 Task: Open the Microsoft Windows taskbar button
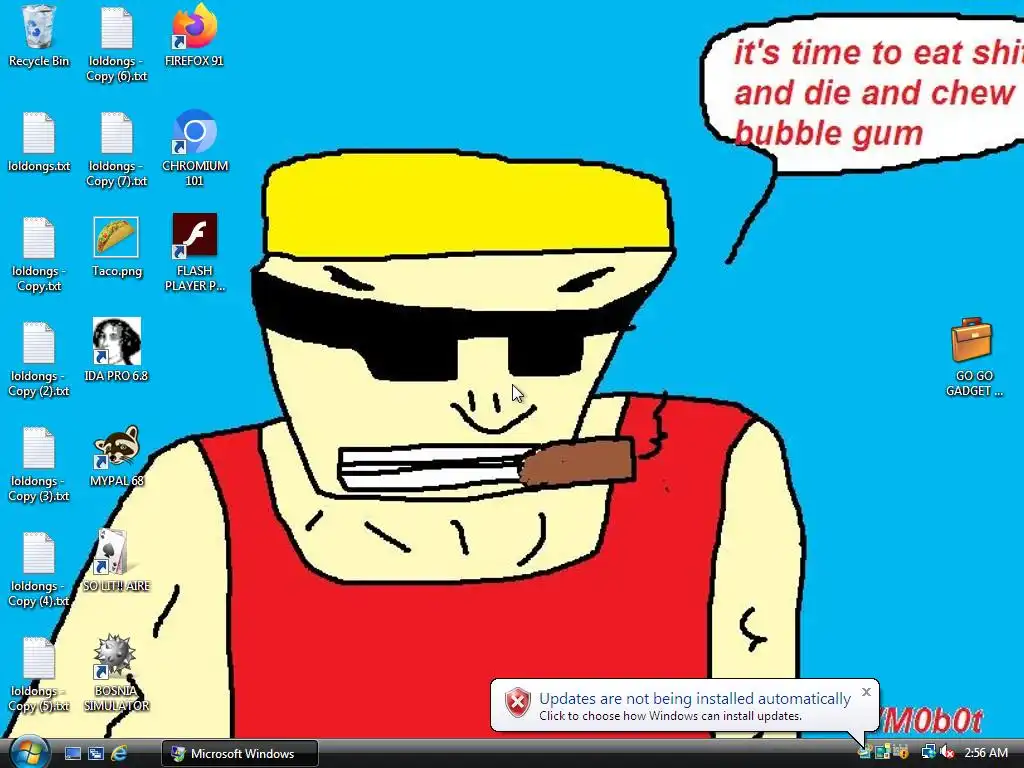pos(240,754)
